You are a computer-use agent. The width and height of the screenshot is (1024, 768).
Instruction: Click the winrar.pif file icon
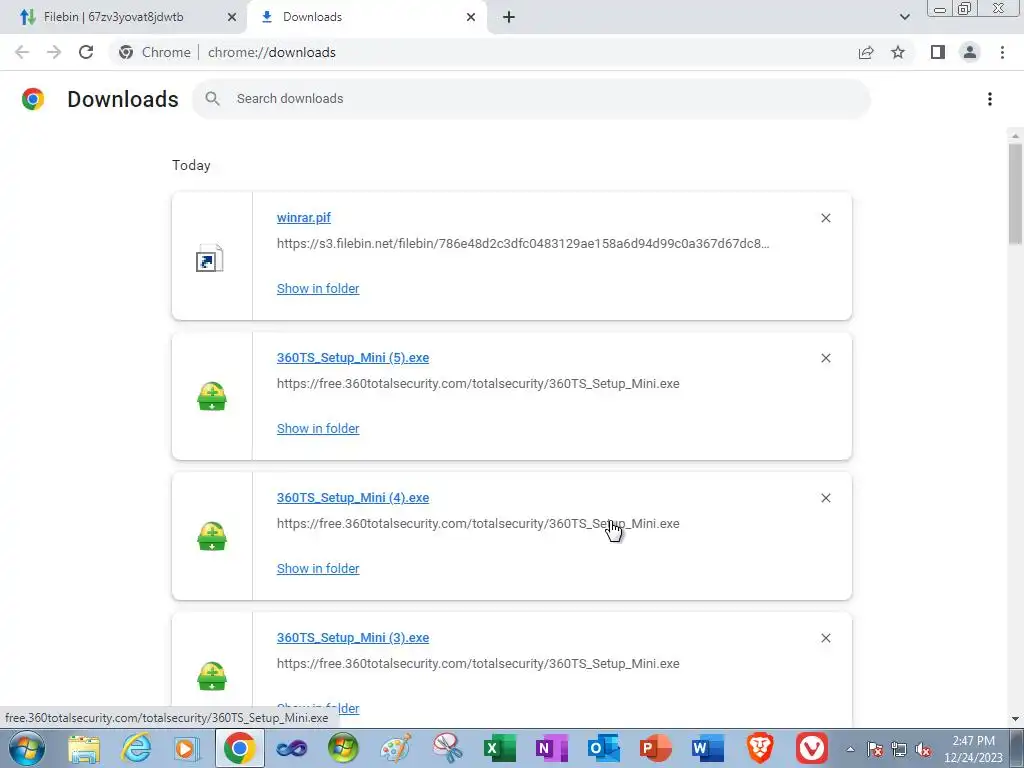[210, 258]
